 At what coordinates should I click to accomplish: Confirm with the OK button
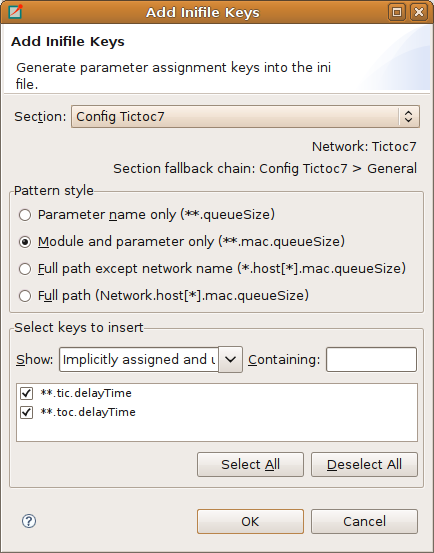[x=250, y=521]
